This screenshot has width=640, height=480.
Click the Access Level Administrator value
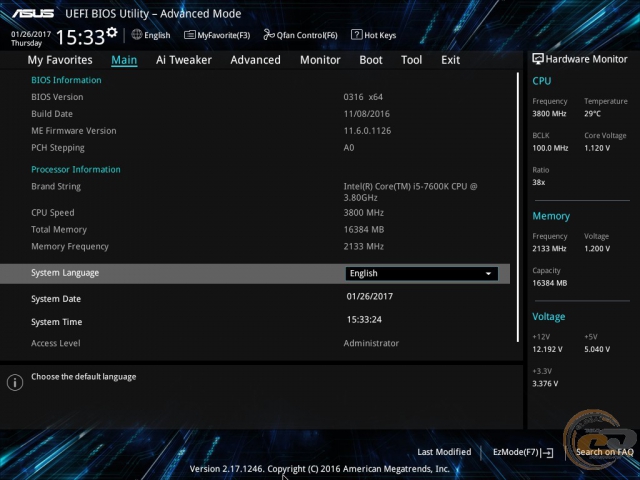[x=371, y=343]
